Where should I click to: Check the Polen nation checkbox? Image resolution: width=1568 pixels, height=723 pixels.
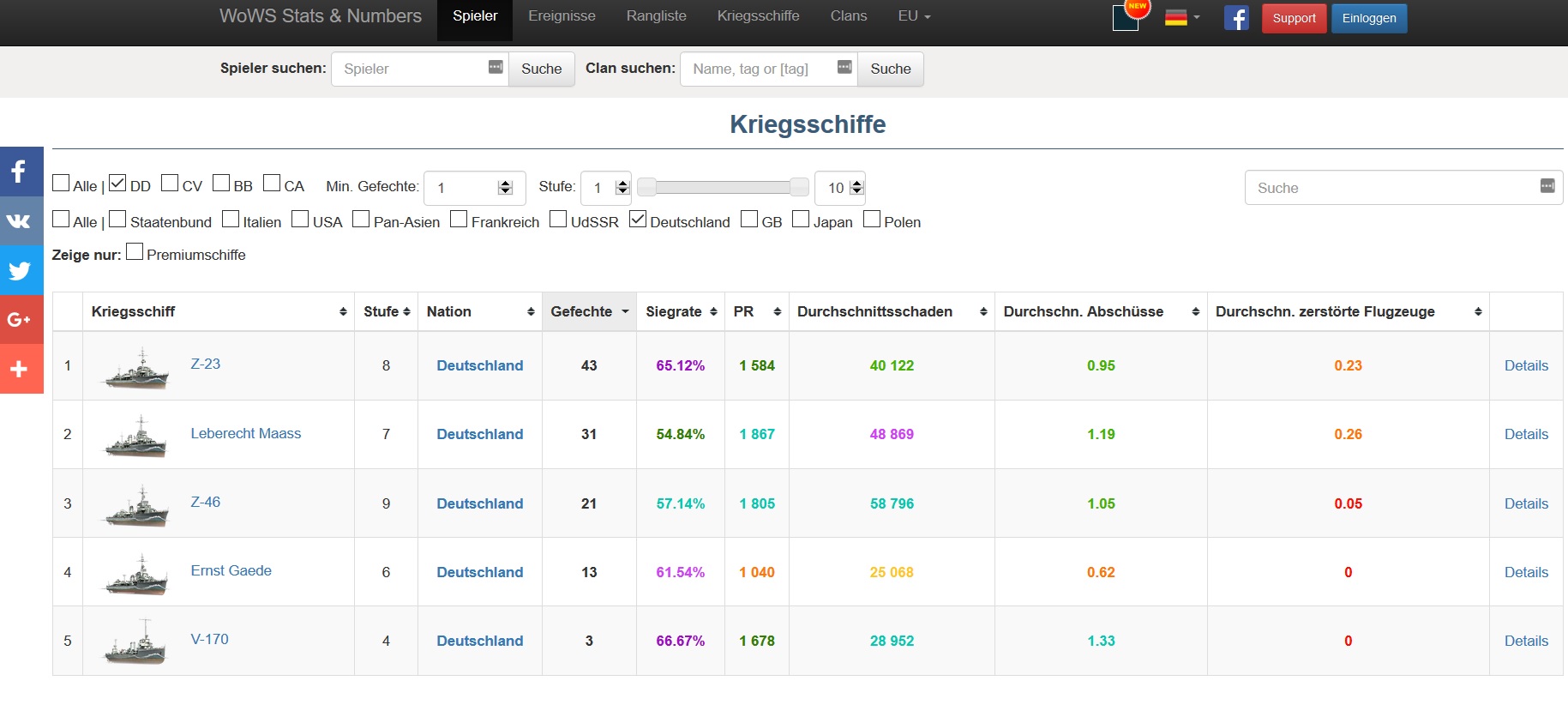tap(872, 219)
